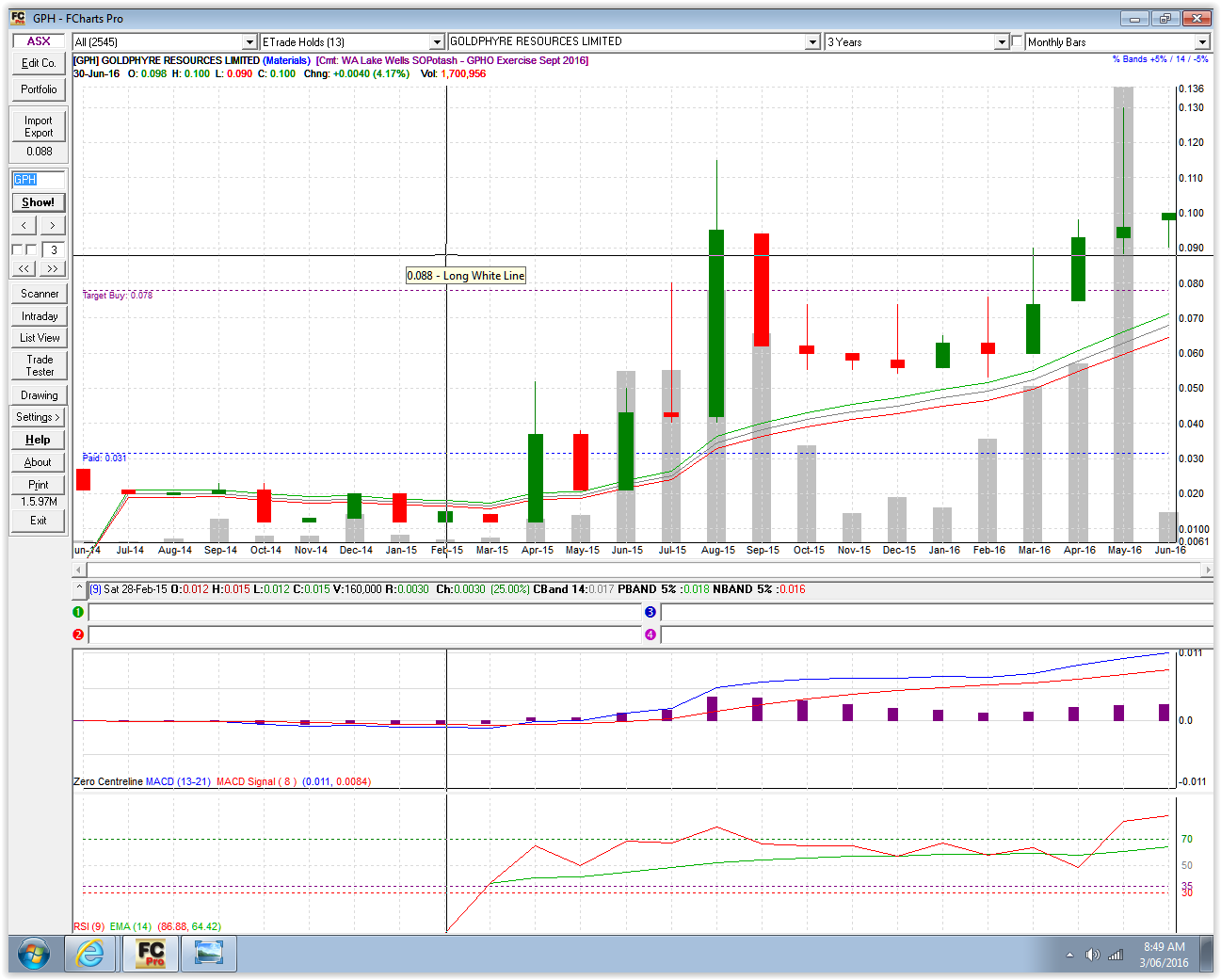The height and width of the screenshot is (980, 1221).
Task: Open the volume speaker tray icon
Action: click(x=1092, y=955)
